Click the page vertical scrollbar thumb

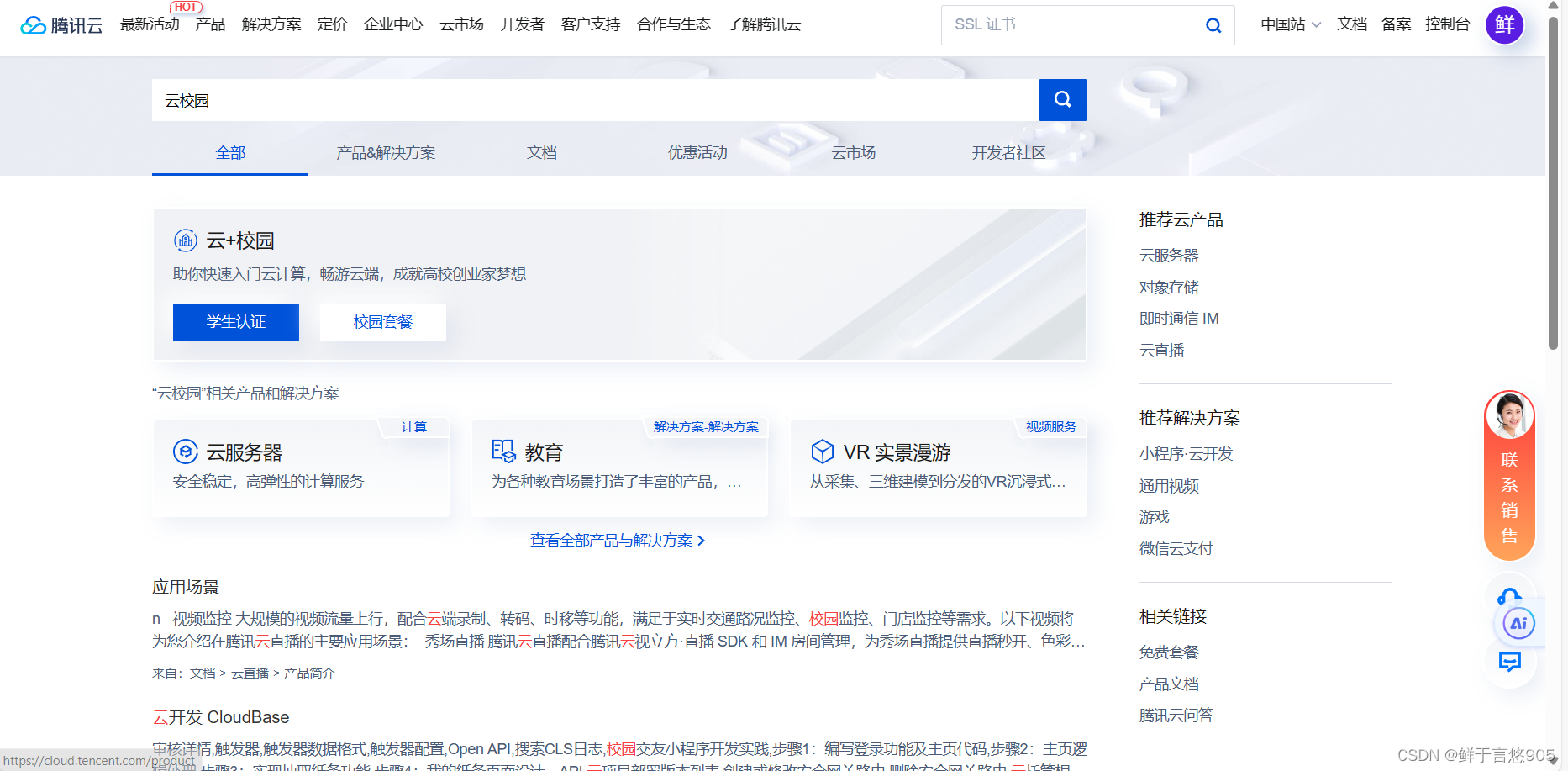tap(1553, 182)
